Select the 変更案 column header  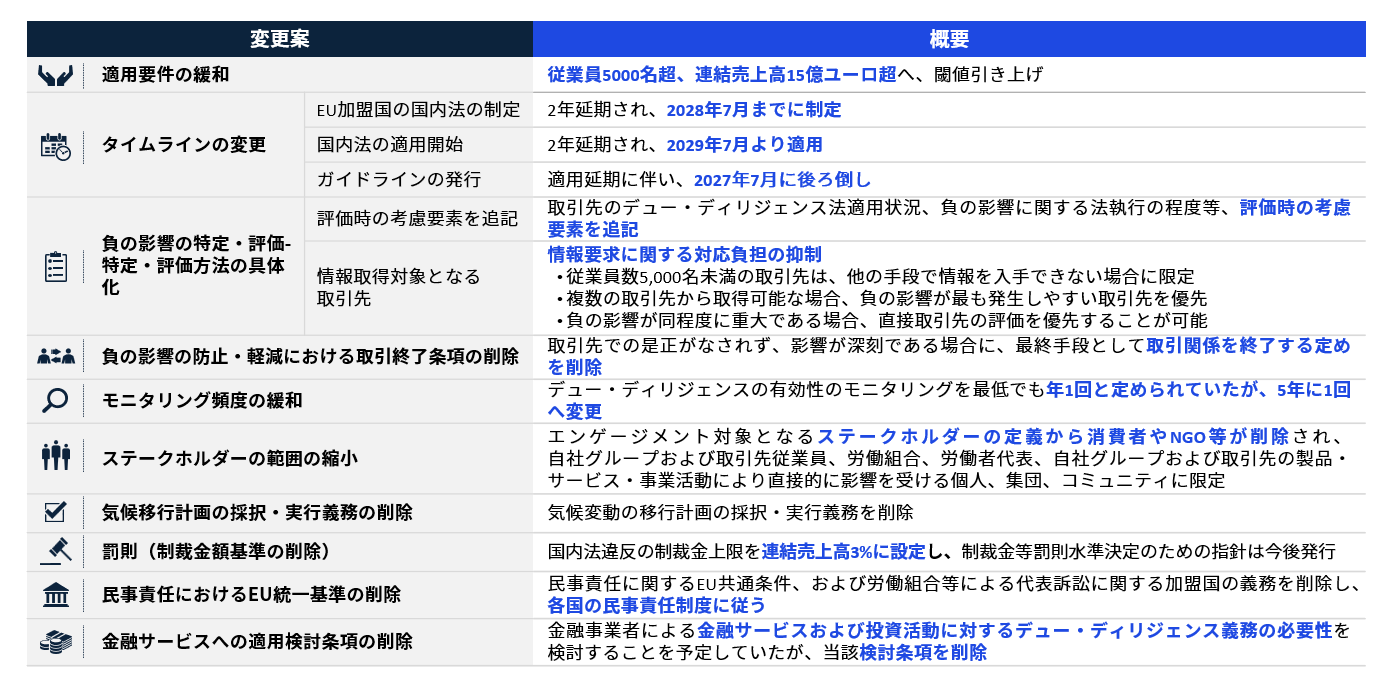click(x=279, y=39)
